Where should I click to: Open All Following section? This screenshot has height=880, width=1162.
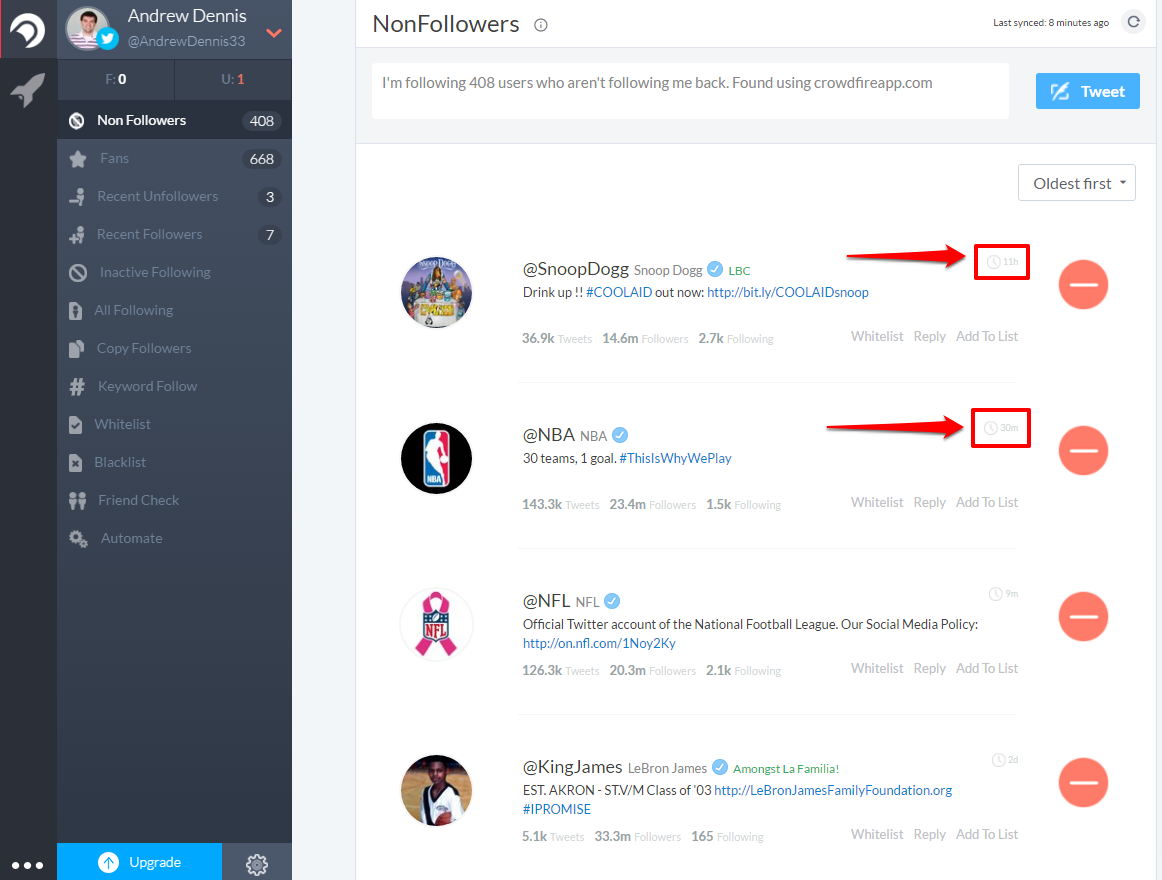[174, 310]
